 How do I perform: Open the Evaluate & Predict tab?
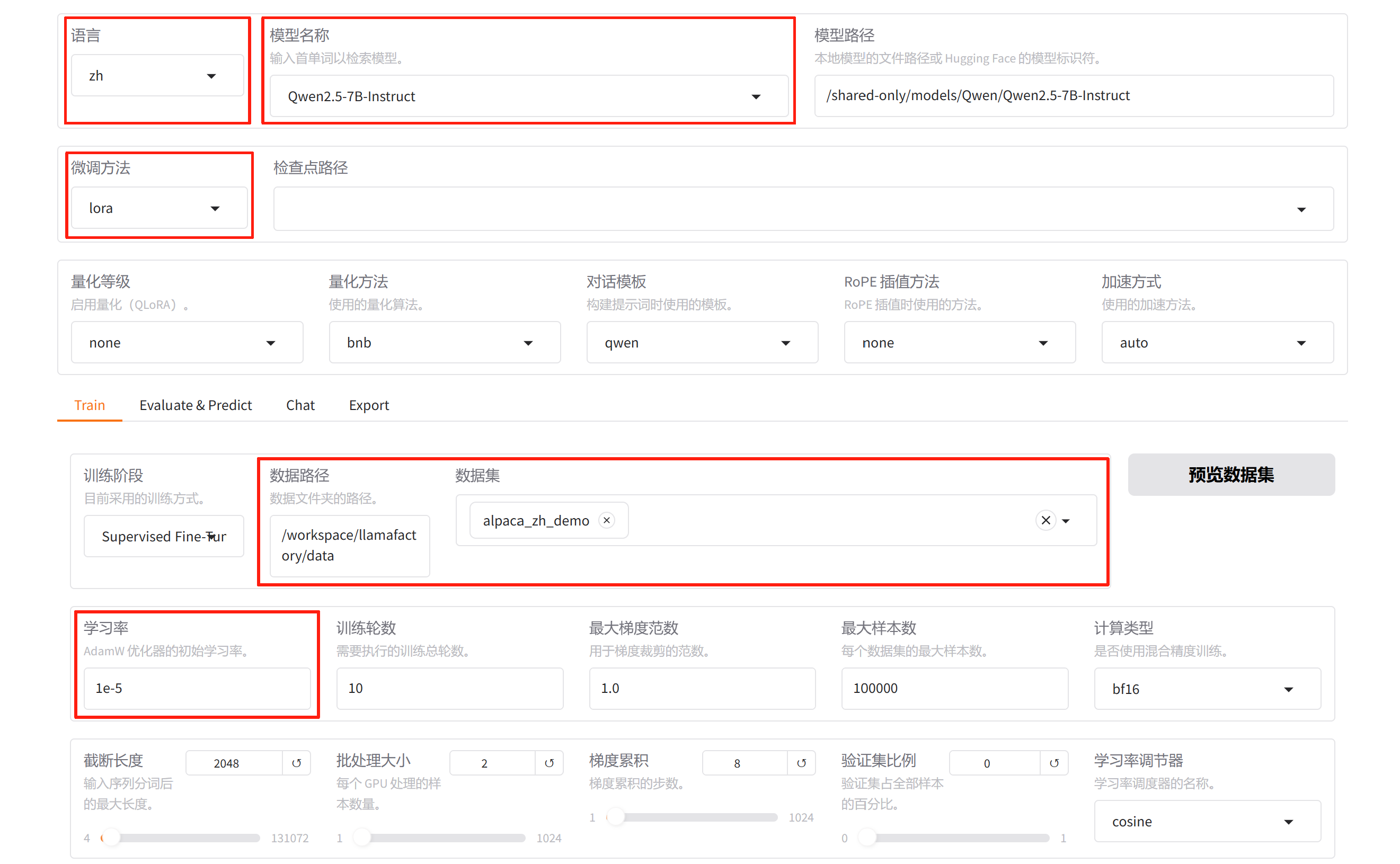[x=196, y=405]
